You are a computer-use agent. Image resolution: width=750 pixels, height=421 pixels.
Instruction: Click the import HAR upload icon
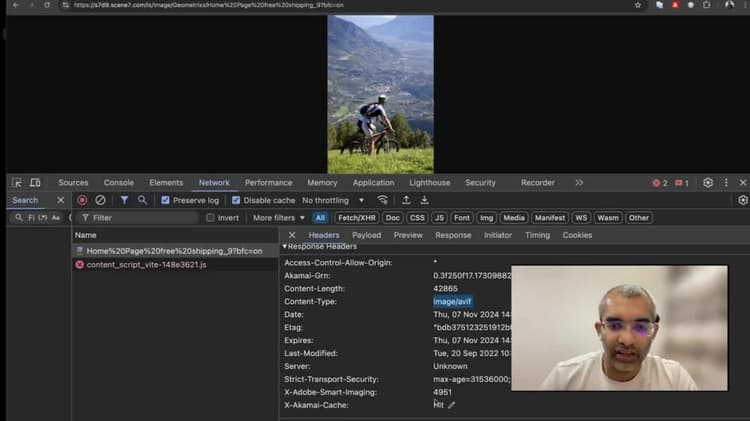coord(406,200)
